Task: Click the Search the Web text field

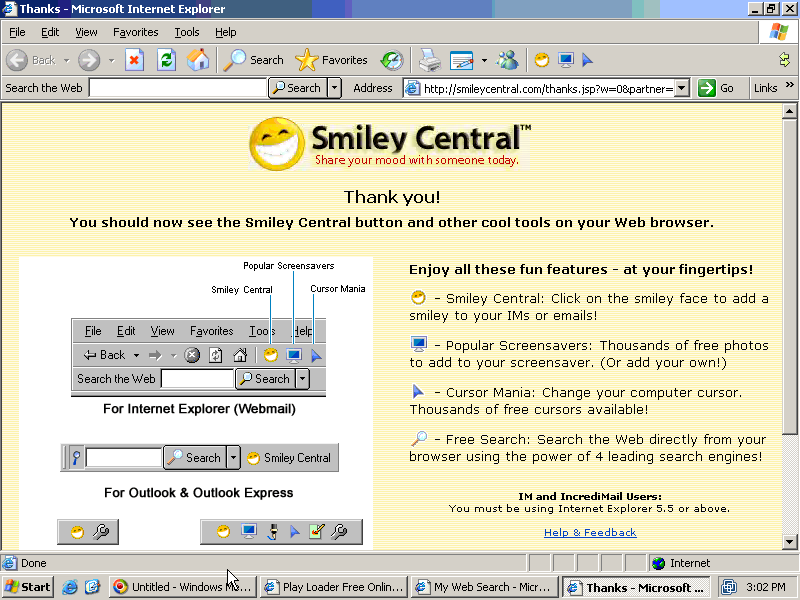Action: pos(178,88)
